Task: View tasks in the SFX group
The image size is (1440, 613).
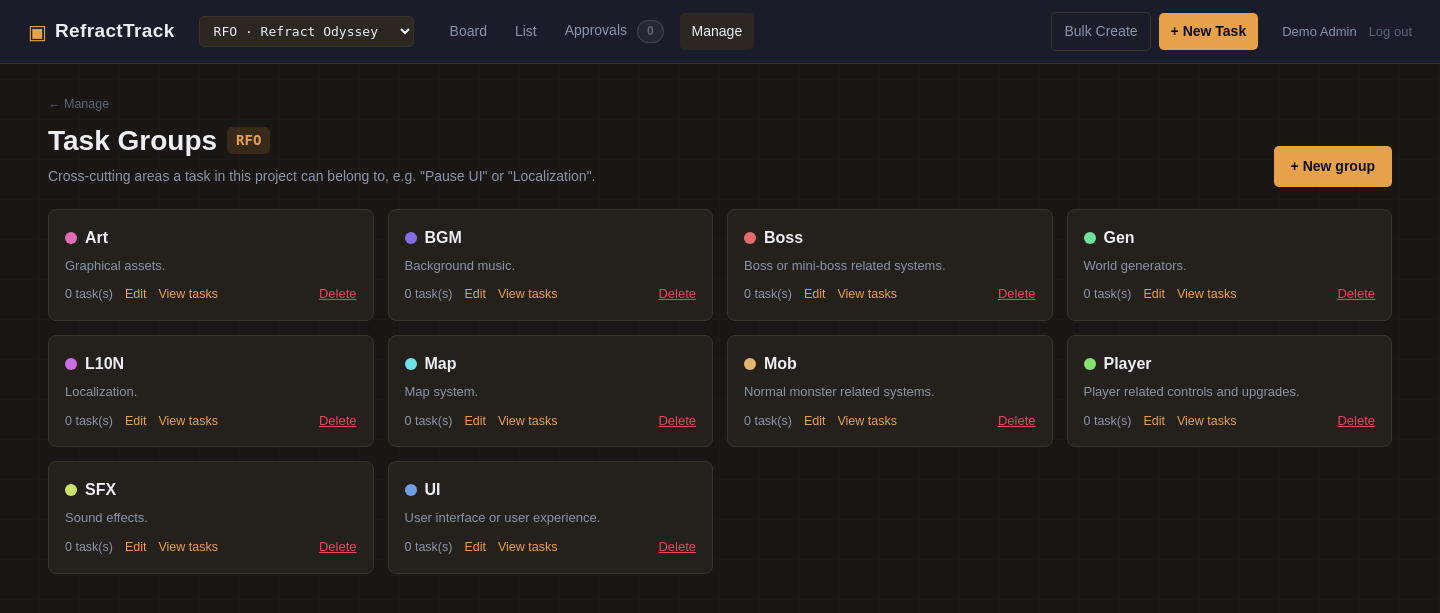Action: (188, 547)
